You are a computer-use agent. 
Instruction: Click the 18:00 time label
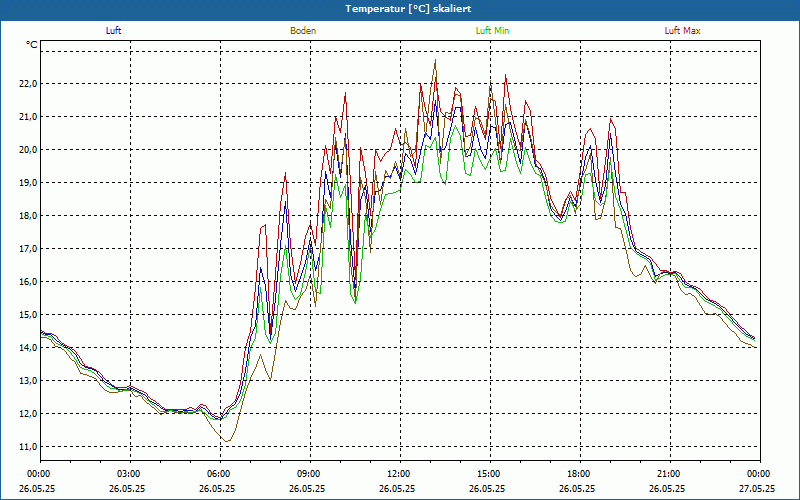[580, 474]
